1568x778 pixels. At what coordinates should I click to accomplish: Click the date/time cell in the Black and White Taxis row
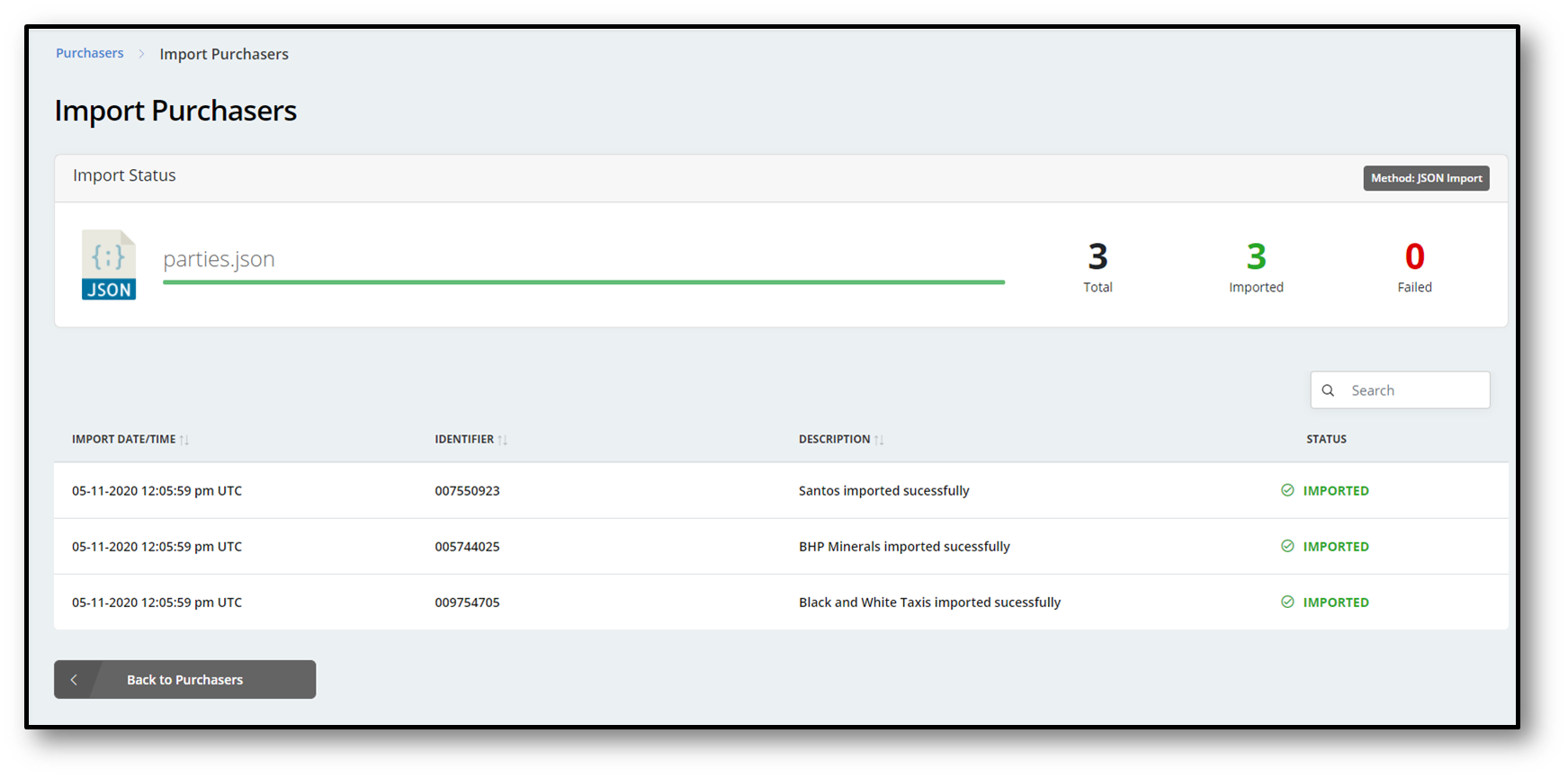tap(157, 602)
